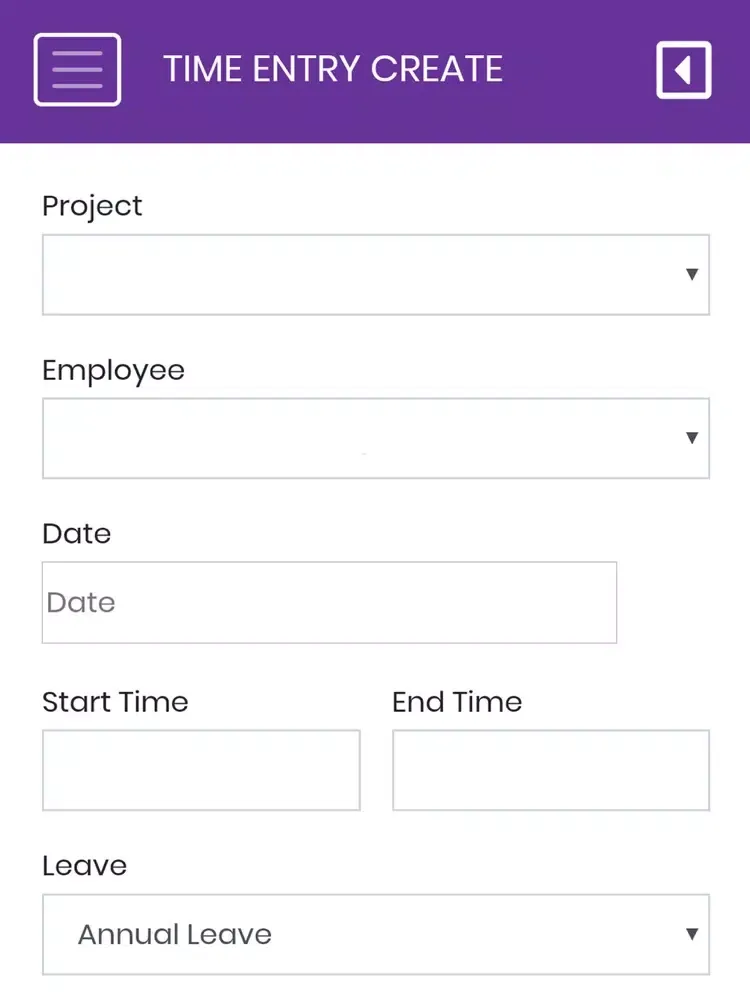Click empty purple header bar area
The image size is (750, 1000).
pyautogui.click(x=580, y=70)
